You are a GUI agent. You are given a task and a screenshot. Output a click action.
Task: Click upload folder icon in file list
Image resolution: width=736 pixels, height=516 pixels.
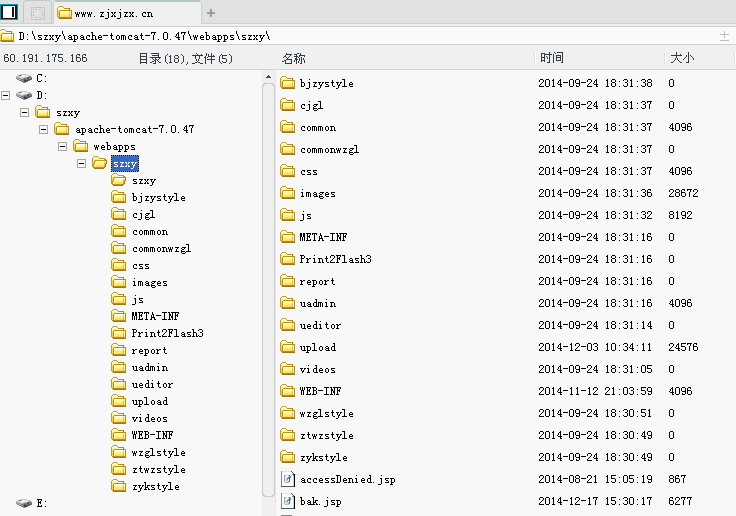pyautogui.click(x=287, y=347)
